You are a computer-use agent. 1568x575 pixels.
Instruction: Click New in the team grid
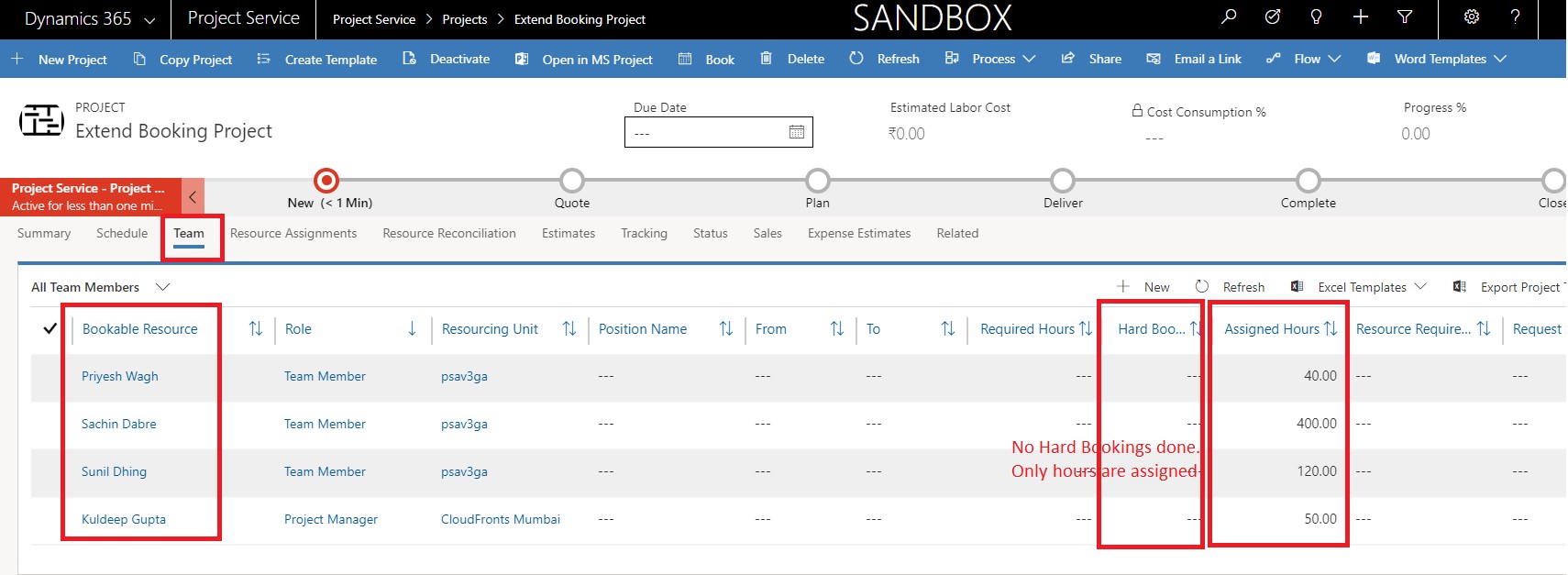(x=1143, y=287)
